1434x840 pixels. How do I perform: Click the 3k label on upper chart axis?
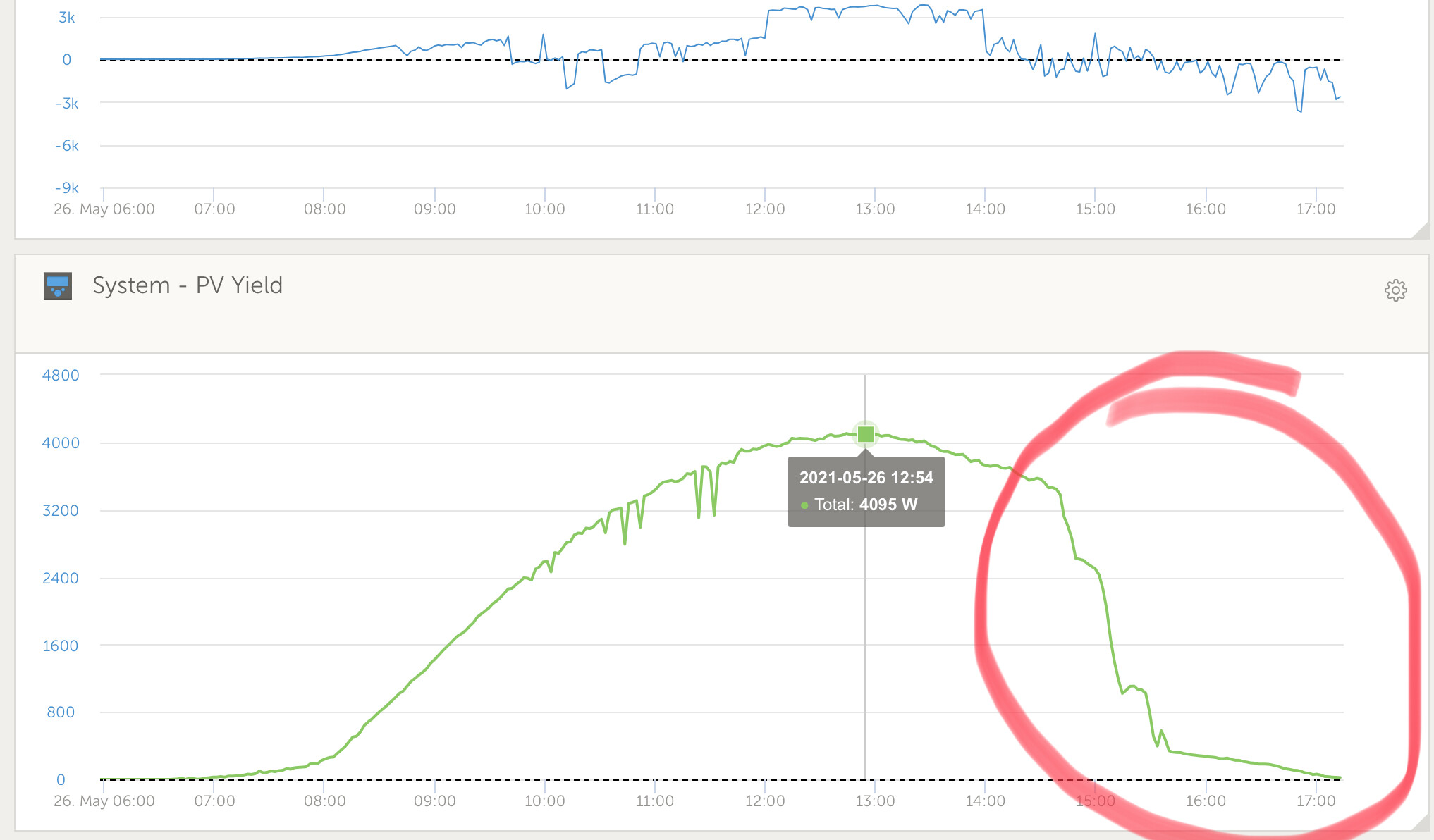coord(67,18)
